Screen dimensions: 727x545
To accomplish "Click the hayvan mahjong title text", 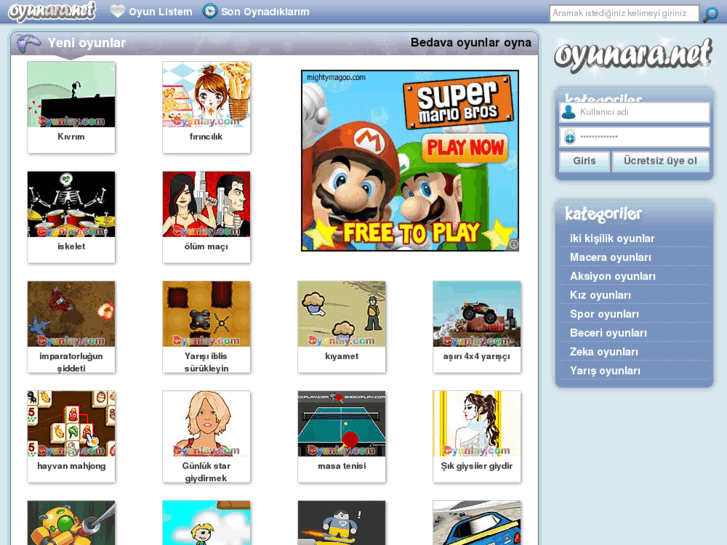I will [x=71, y=466].
